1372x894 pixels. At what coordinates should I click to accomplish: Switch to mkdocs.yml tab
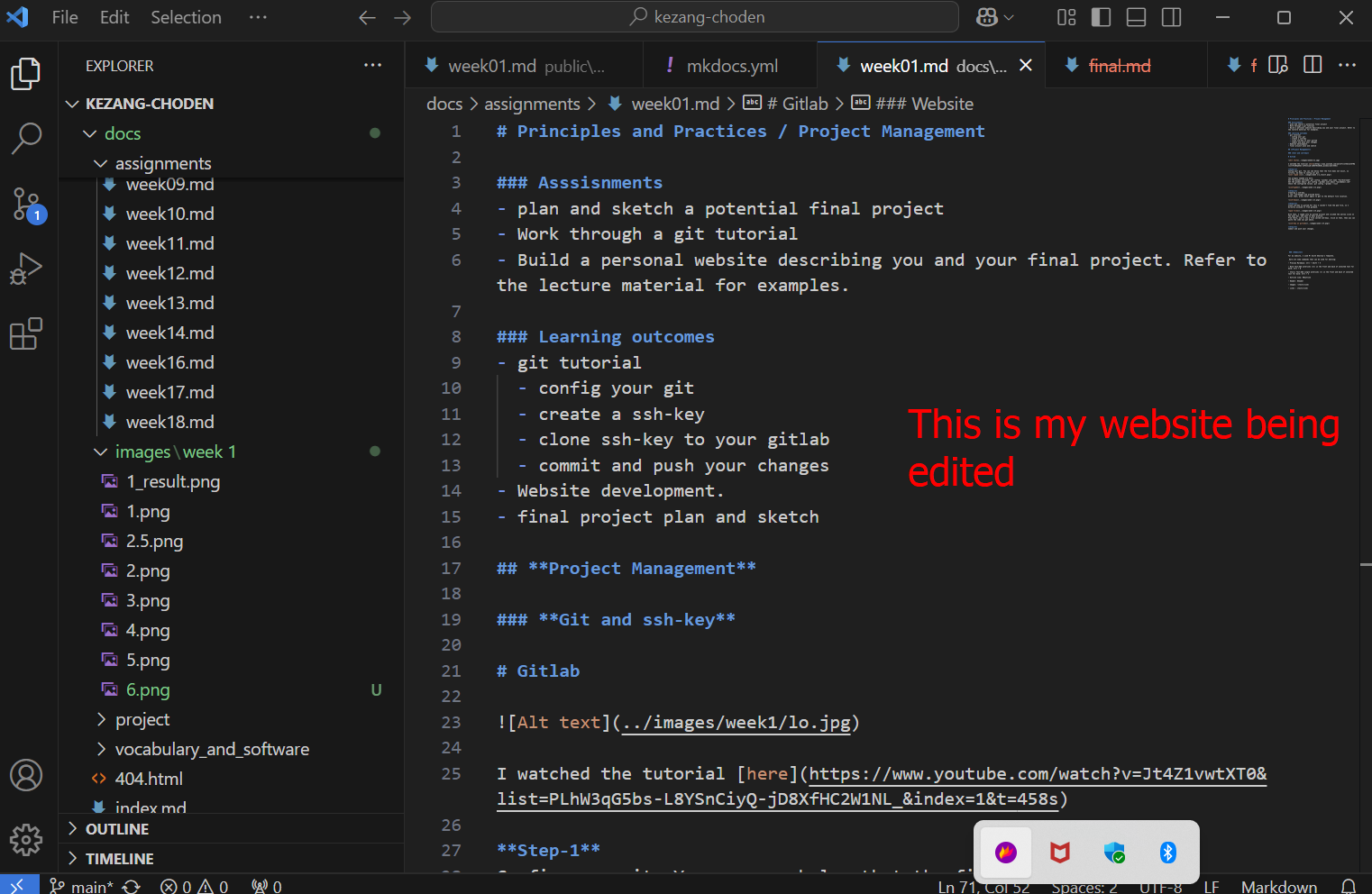[730, 66]
